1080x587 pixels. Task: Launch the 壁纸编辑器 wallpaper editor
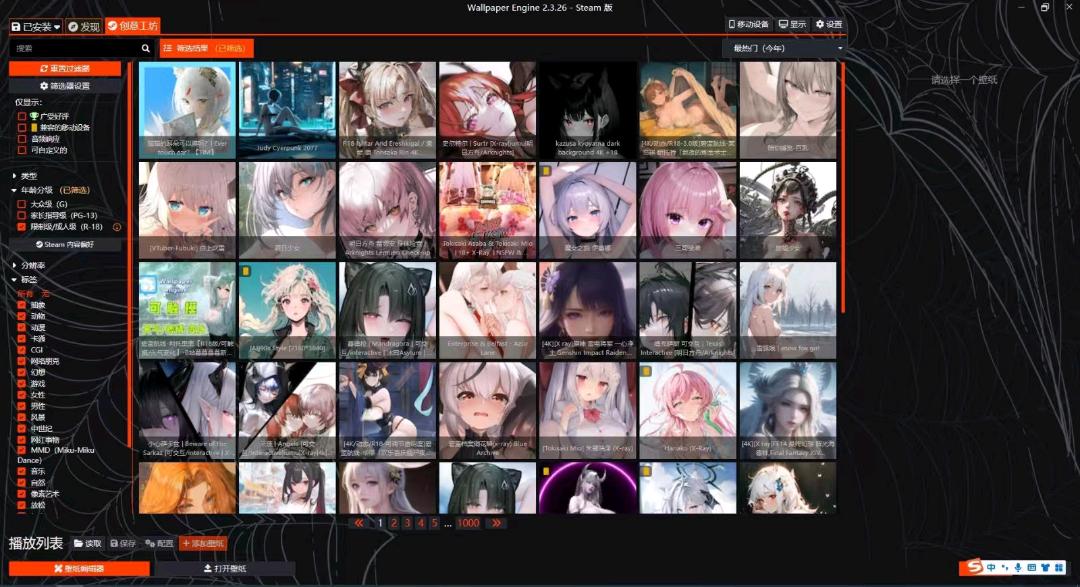(79, 568)
